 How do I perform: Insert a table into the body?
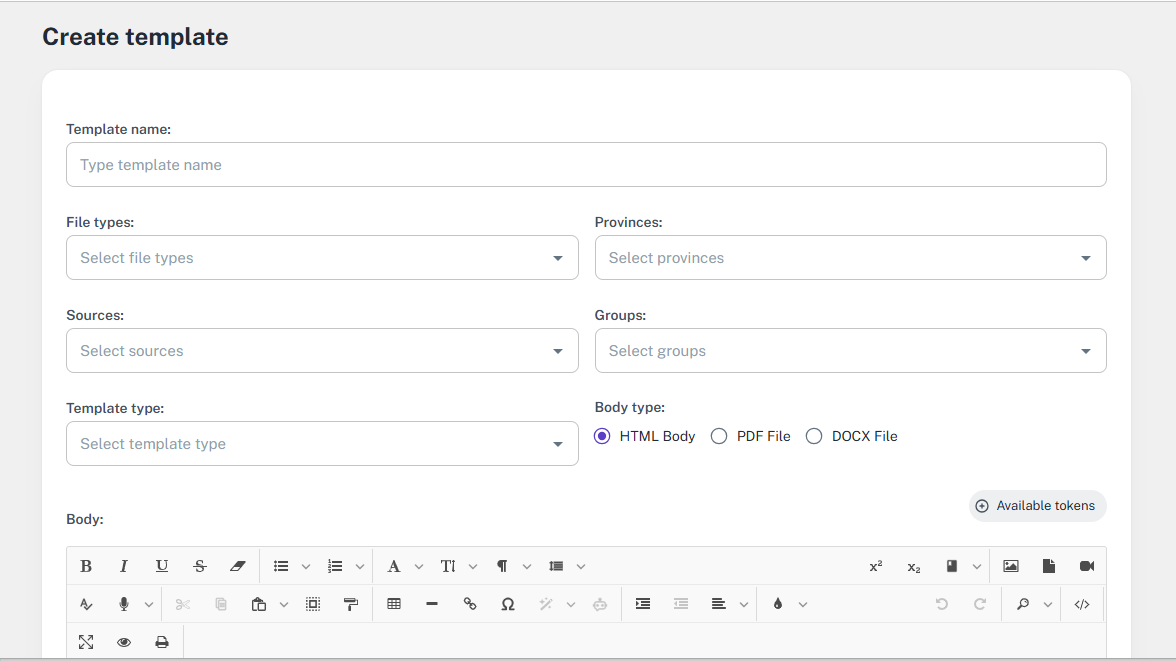(394, 604)
